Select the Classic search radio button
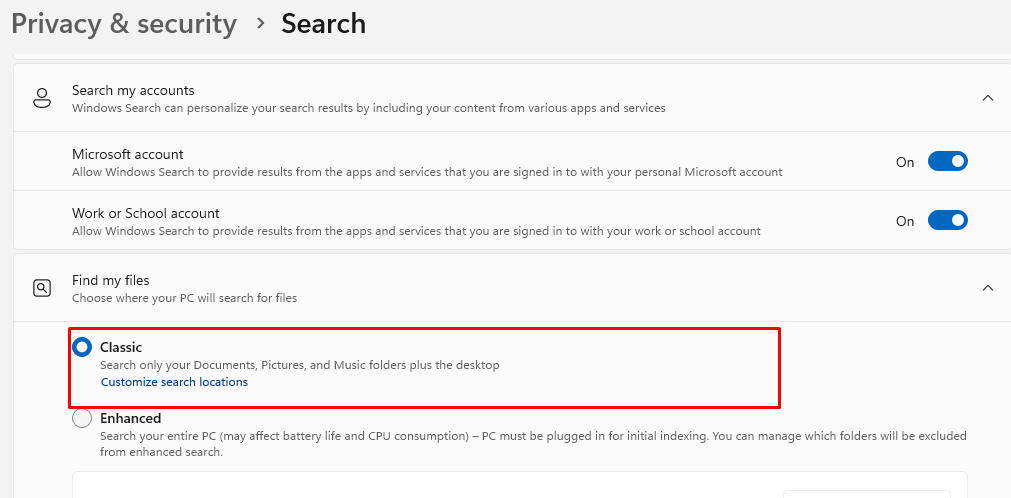Screen dimensions: 1011x498 83,348
